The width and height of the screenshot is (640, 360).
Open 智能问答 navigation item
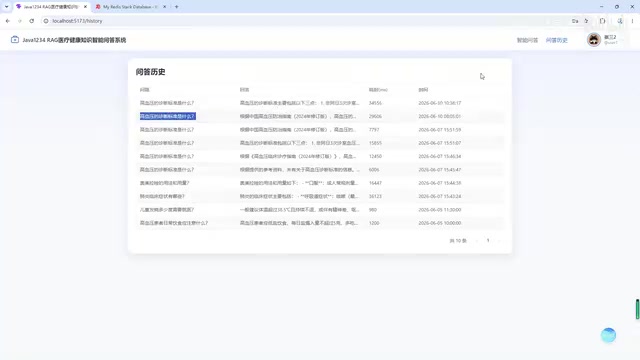[x=527, y=40]
